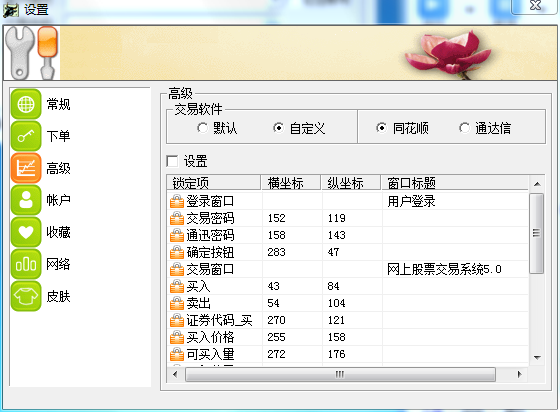Screen dimensions: 560x412
Task: Open the 皮肤 shirt icon
Action: coord(26,296)
